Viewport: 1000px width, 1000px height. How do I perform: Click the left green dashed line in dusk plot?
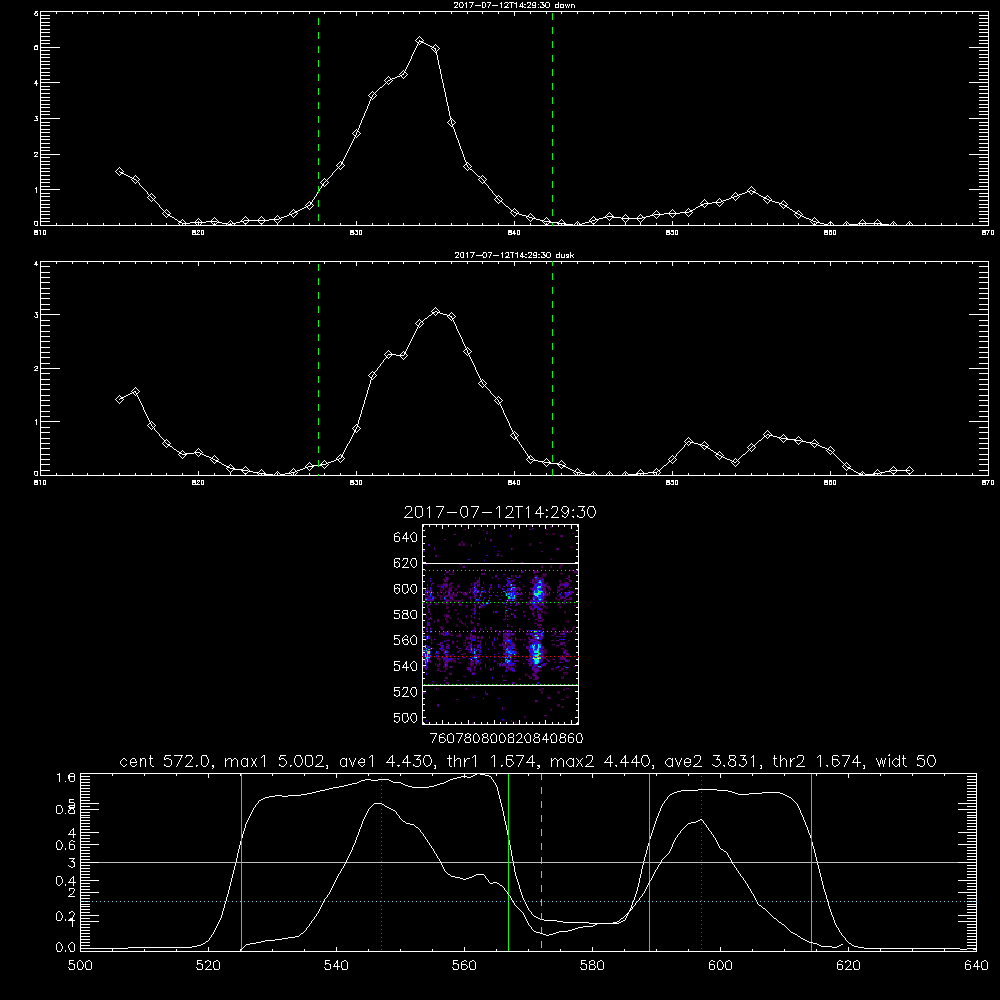pyautogui.click(x=318, y=368)
